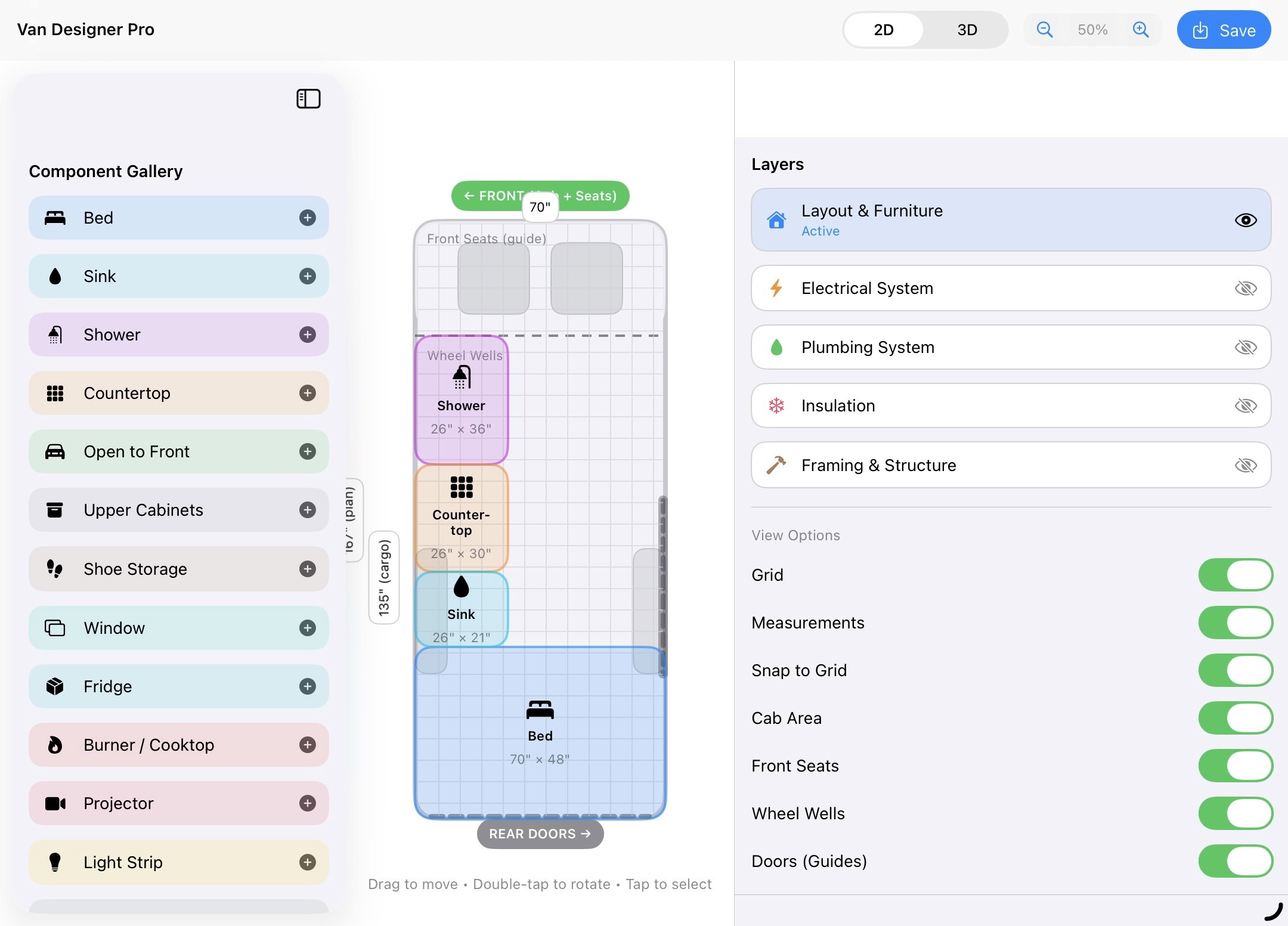Click the zoom out magnifier icon
Viewport: 1288px width, 926px height.
coord(1044,30)
